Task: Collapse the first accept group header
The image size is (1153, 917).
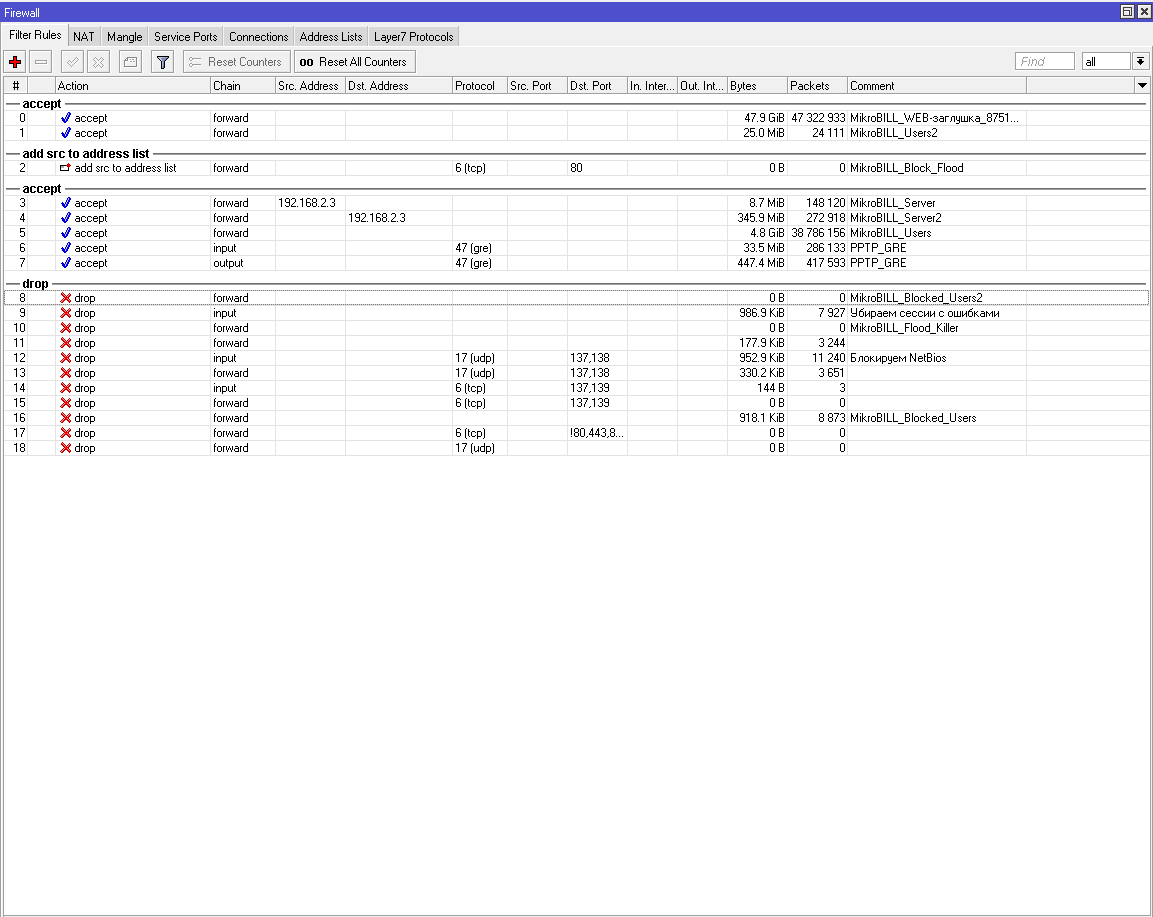Action: (42, 104)
